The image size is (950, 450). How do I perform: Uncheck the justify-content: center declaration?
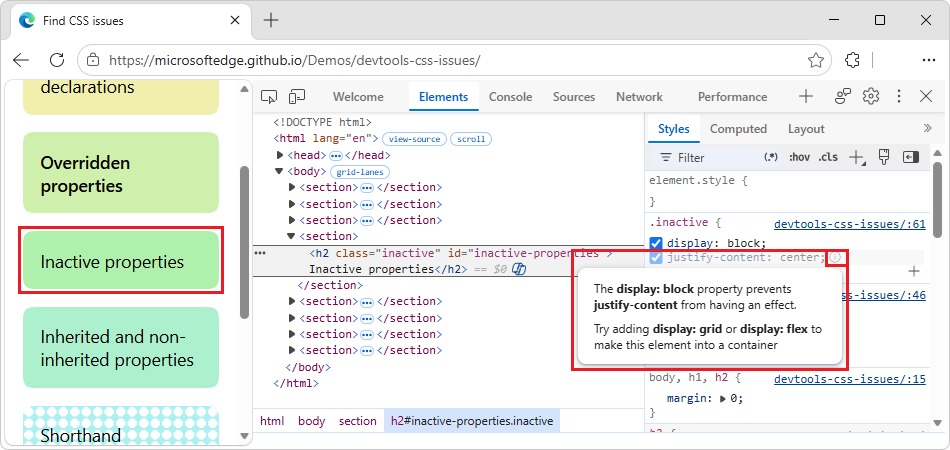pyautogui.click(x=656, y=258)
